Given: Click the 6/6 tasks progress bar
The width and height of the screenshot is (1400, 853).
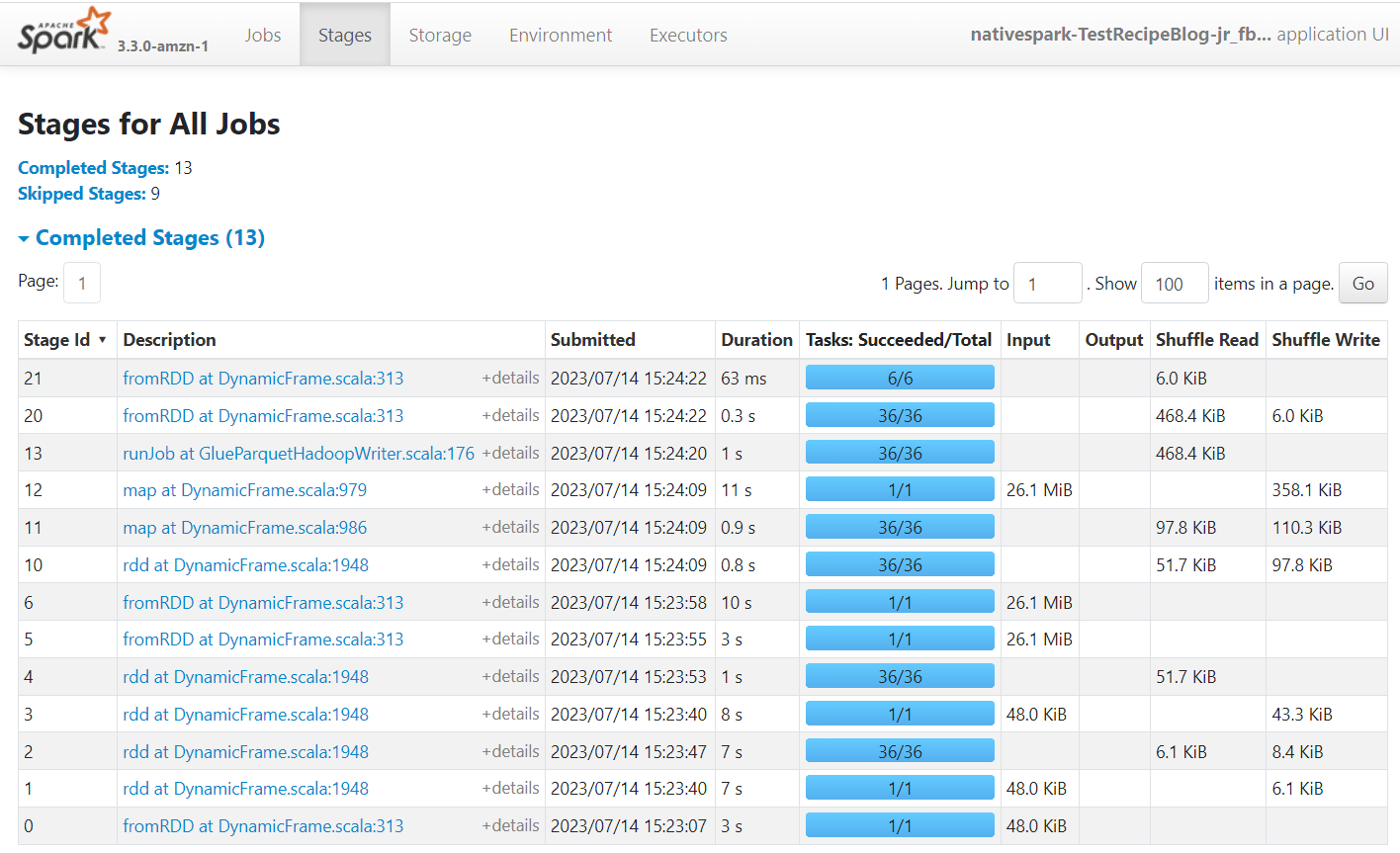Looking at the screenshot, I should pyautogui.click(x=900, y=379).
